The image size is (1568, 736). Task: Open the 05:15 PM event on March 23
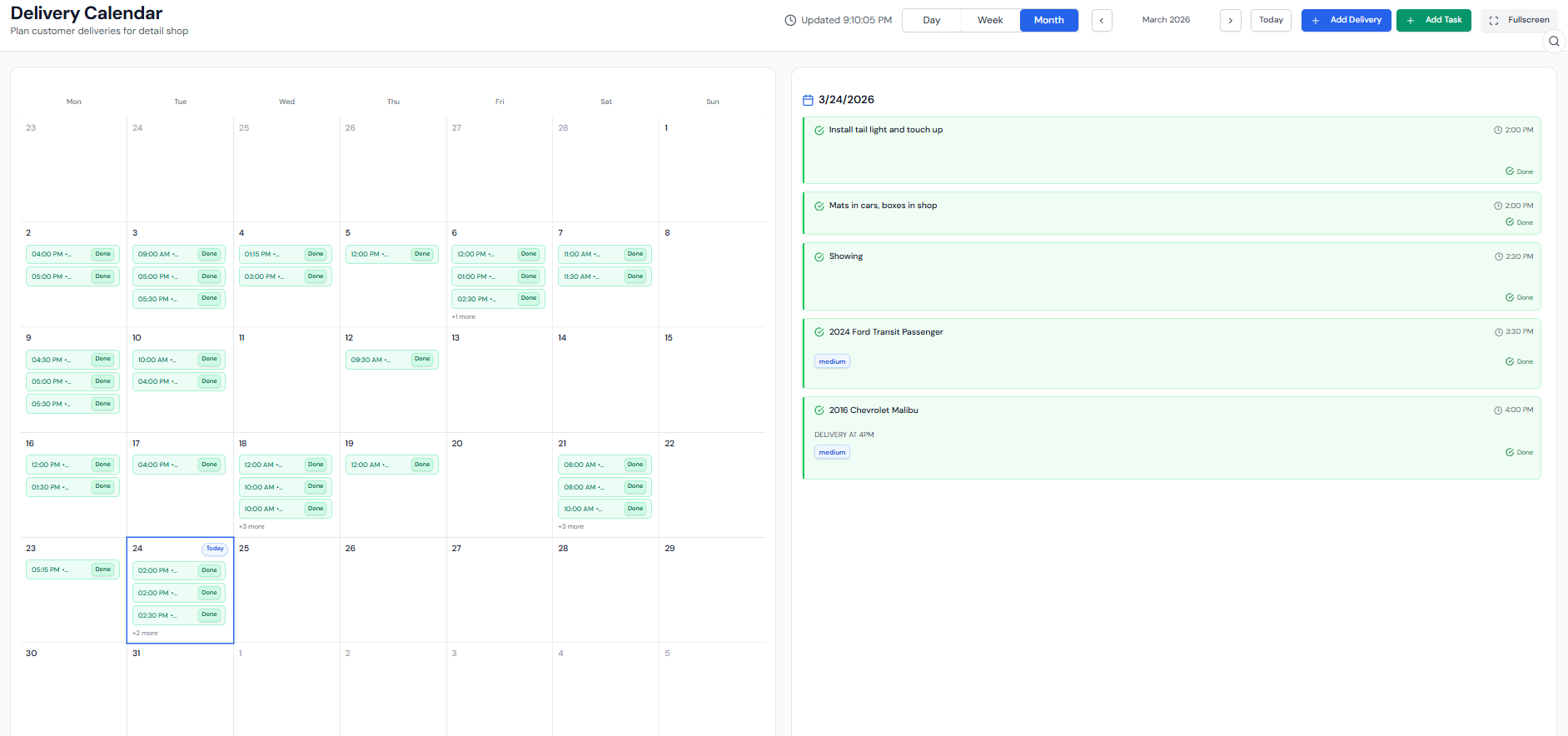(72, 569)
